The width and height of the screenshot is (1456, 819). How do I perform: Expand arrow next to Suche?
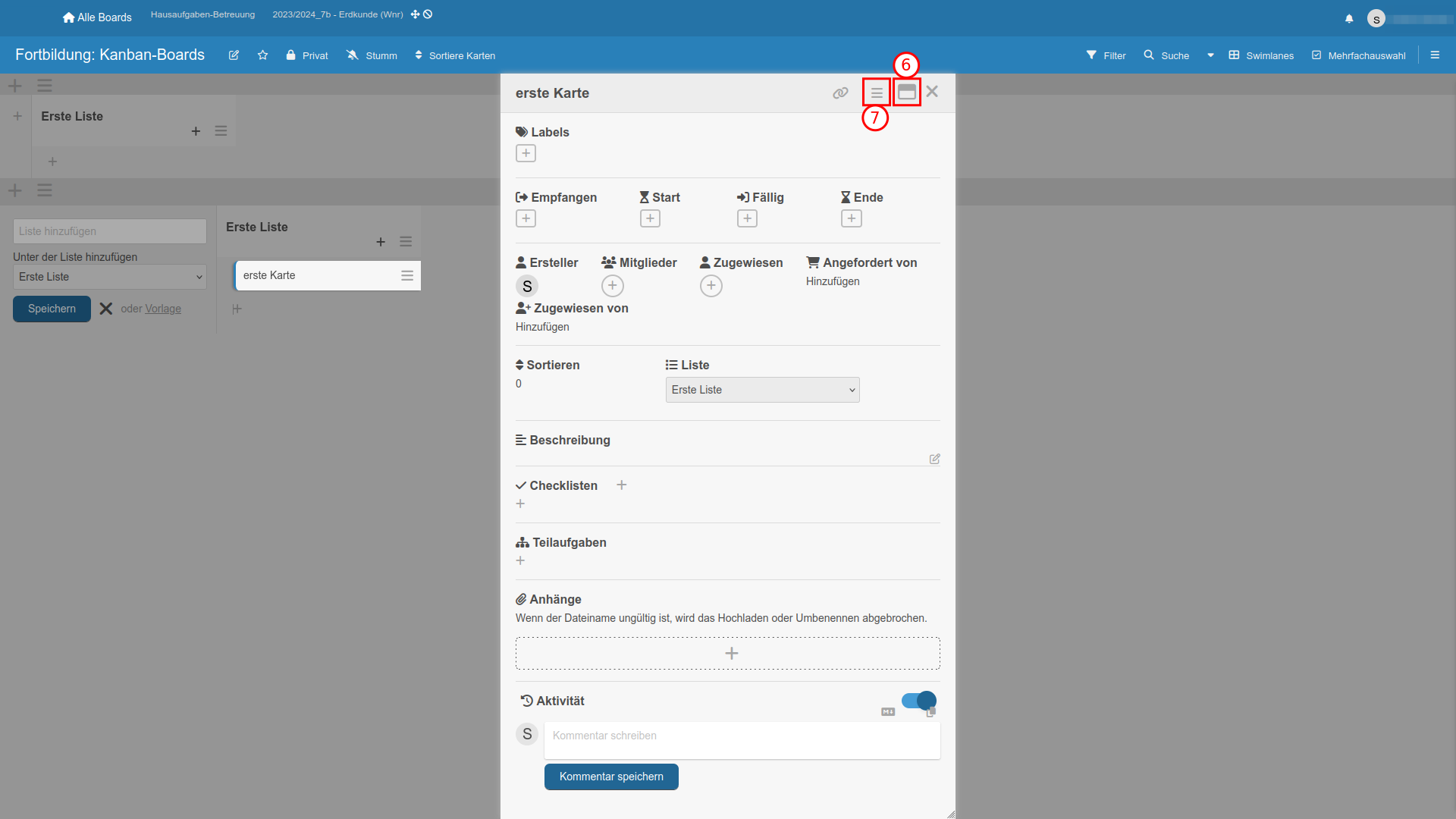(x=1210, y=55)
